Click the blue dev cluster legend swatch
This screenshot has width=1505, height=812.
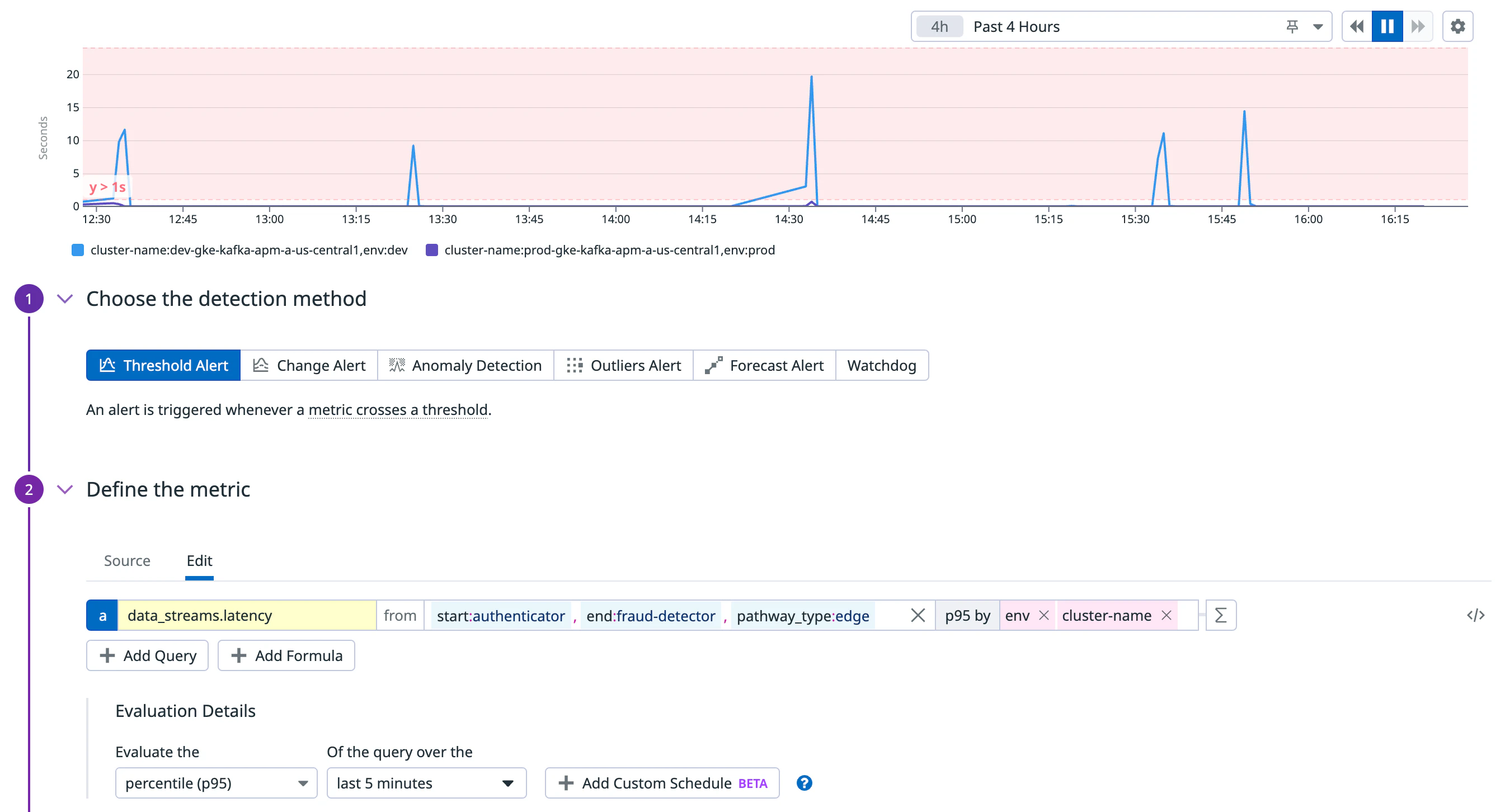point(78,249)
